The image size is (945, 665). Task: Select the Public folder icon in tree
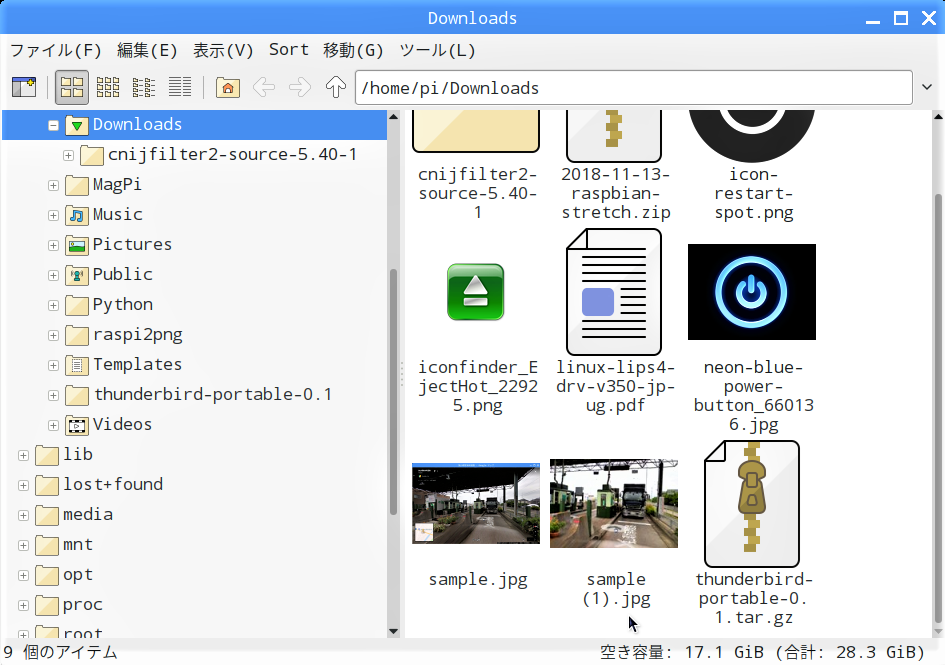pyautogui.click(x=77, y=276)
